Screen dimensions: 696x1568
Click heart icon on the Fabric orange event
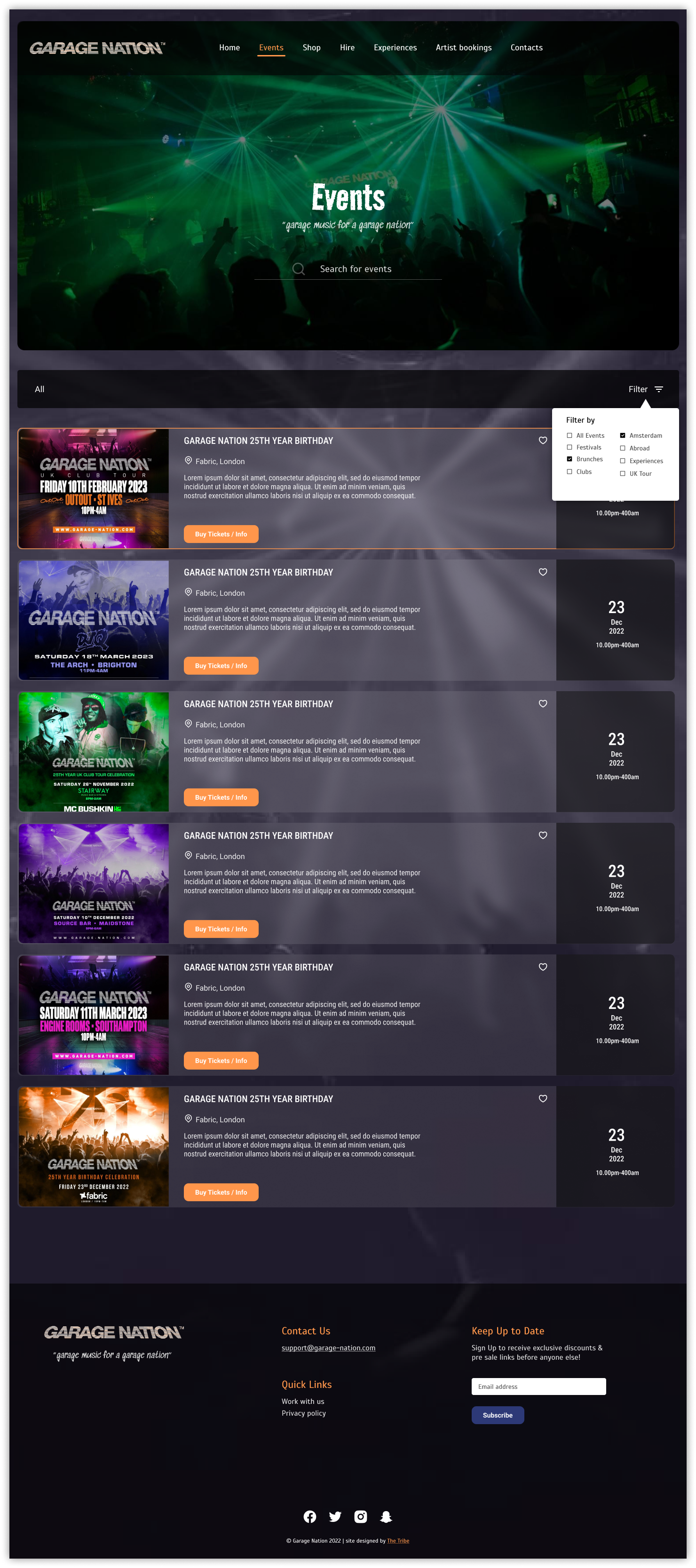pyautogui.click(x=543, y=1098)
